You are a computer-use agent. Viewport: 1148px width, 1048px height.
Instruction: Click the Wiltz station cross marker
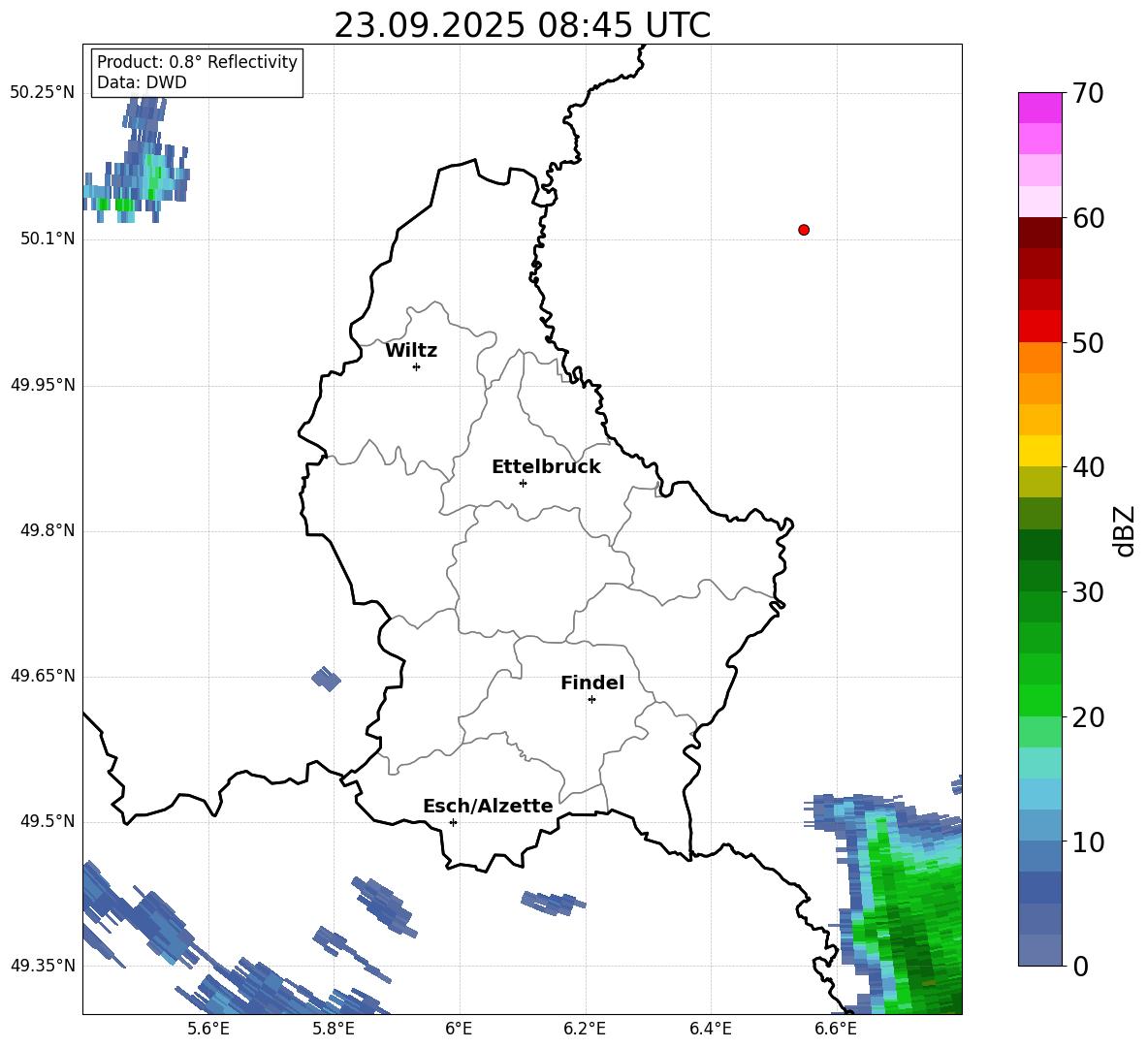(416, 366)
